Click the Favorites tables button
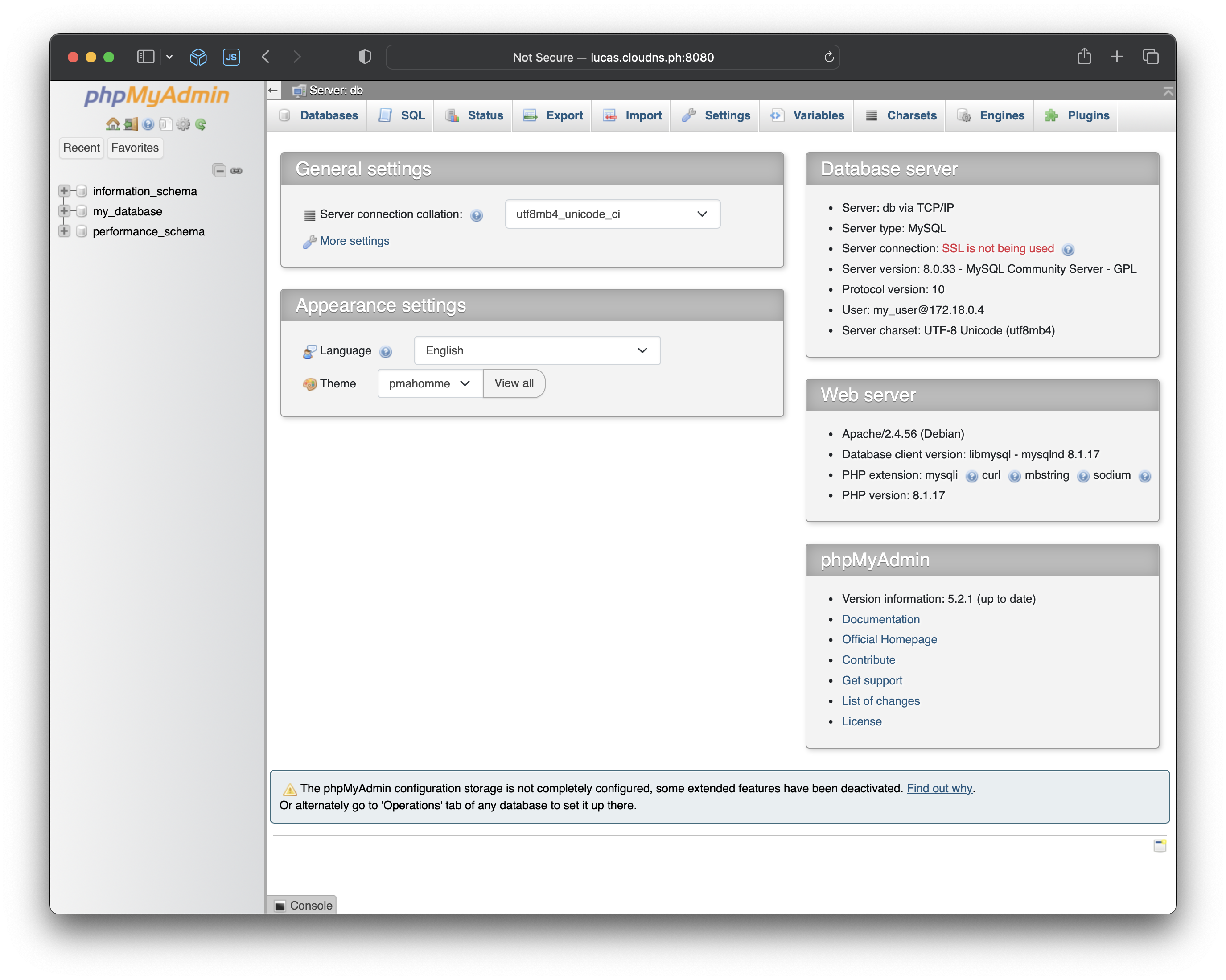Image resolution: width=1226 pixels, height=980 pixels. [x=135, y=148]
